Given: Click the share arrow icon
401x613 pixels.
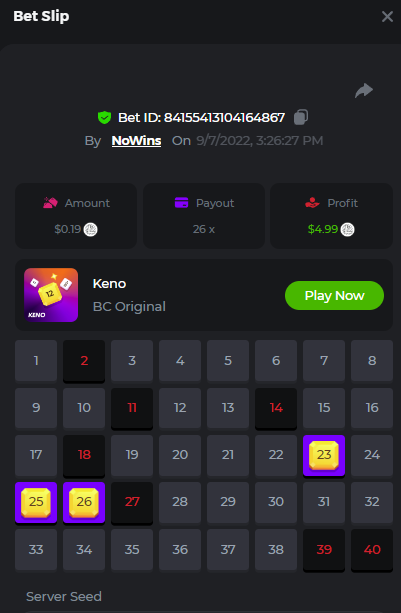Looking at the screenshot, I should (364, 90).
